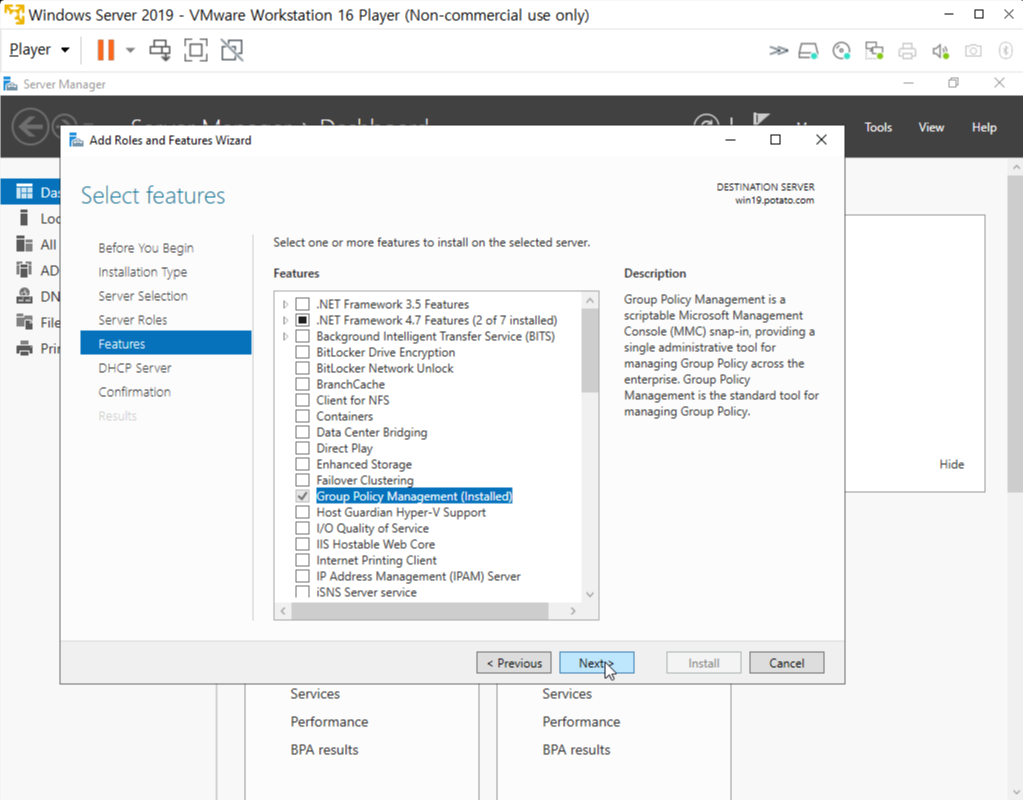Click the features list horizontal scrollbar thumb
1023x800 pixels.
click(x=420, y=611)
